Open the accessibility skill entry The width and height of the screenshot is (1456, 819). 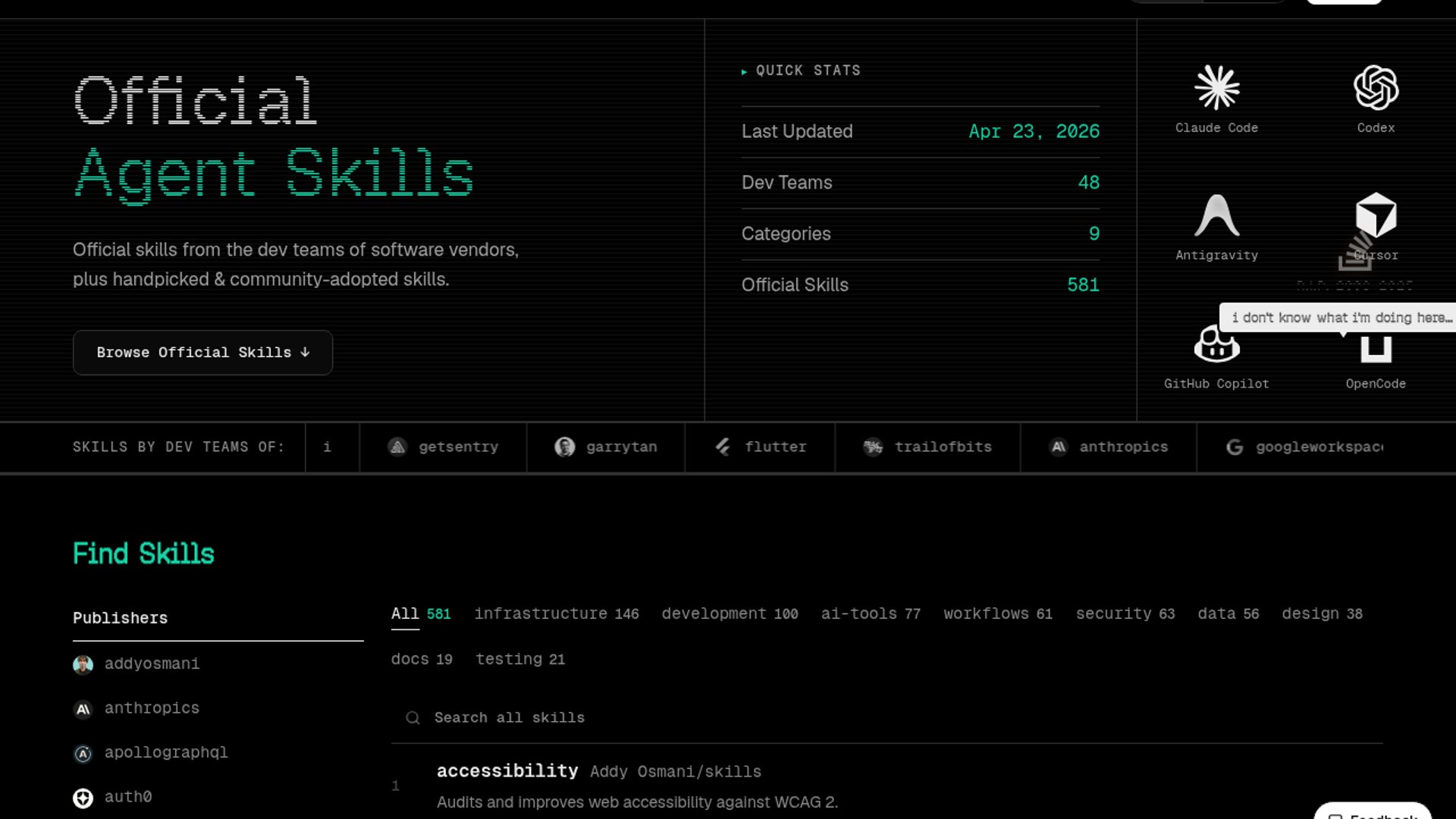507,771
